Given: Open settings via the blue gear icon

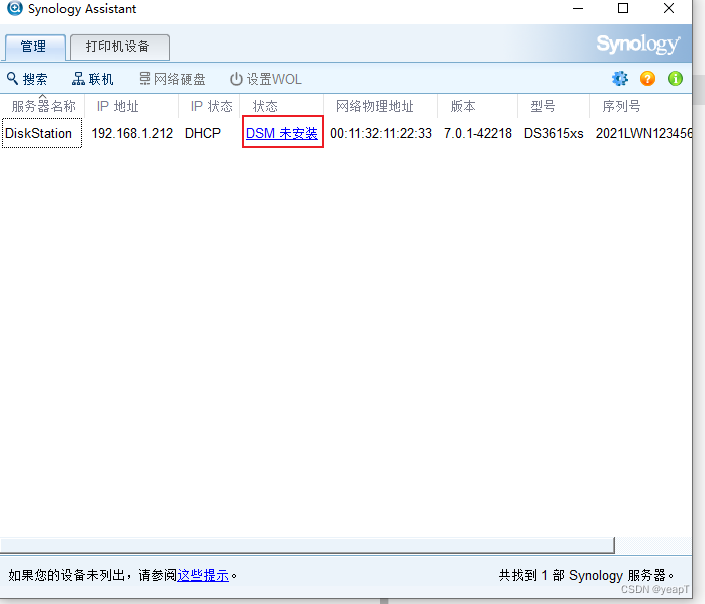Looking at the screenshot, I should coord(620,79).
